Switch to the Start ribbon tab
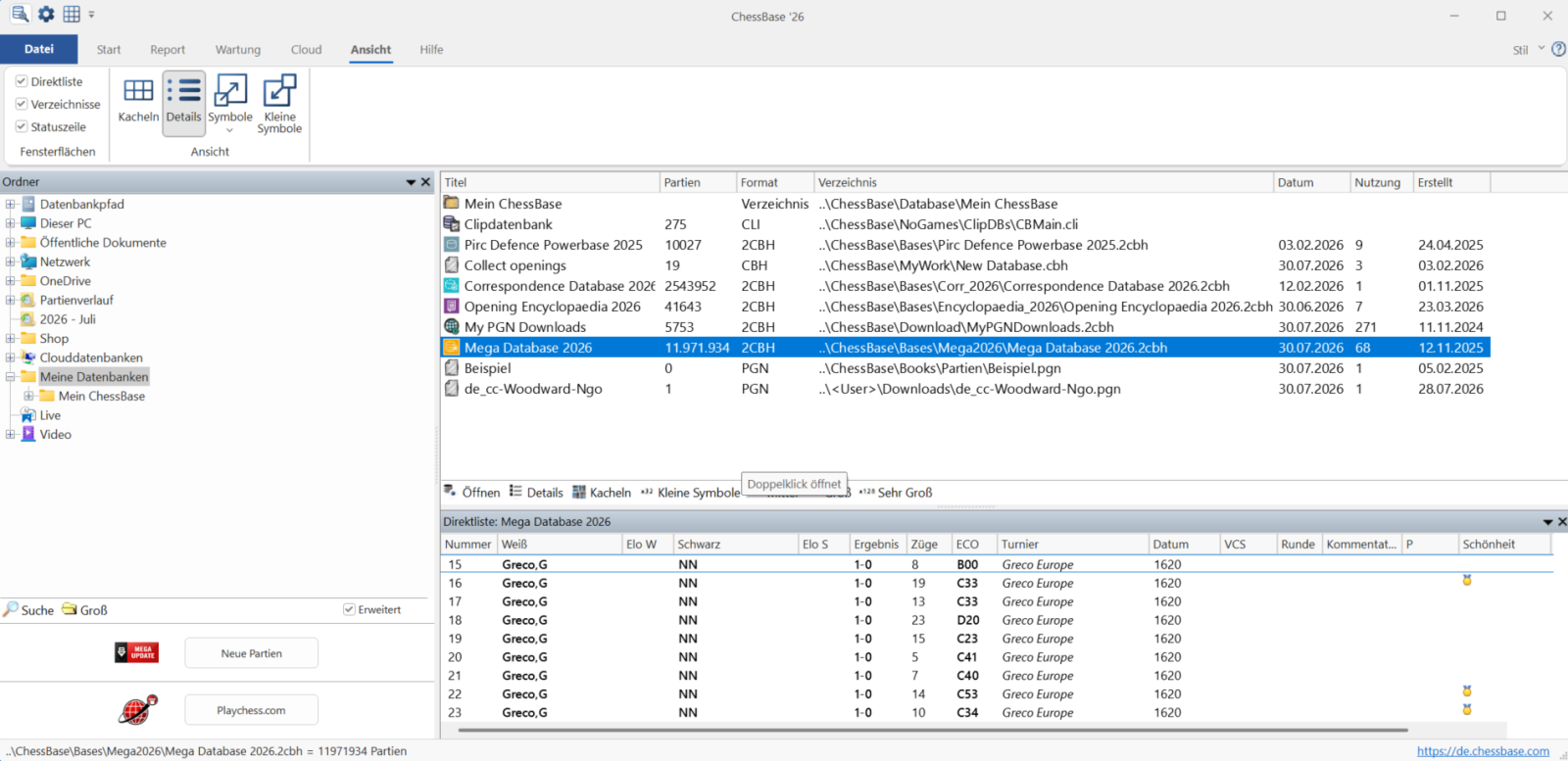This screenshot has width=1568, height=761. 109,49
